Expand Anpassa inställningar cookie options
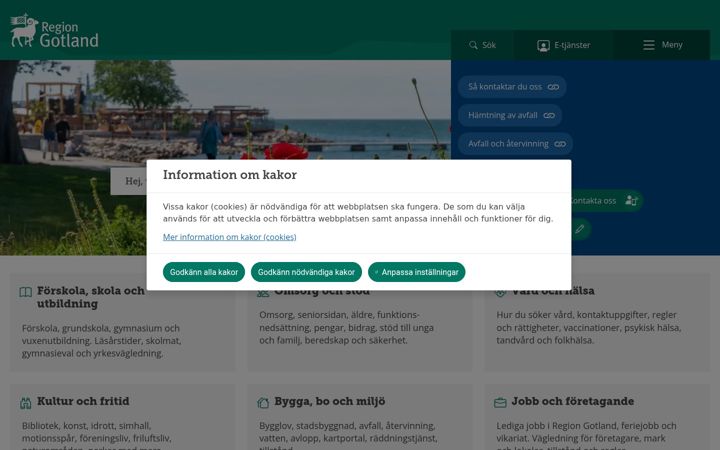The image size is (720, 450). click(416, 272)
